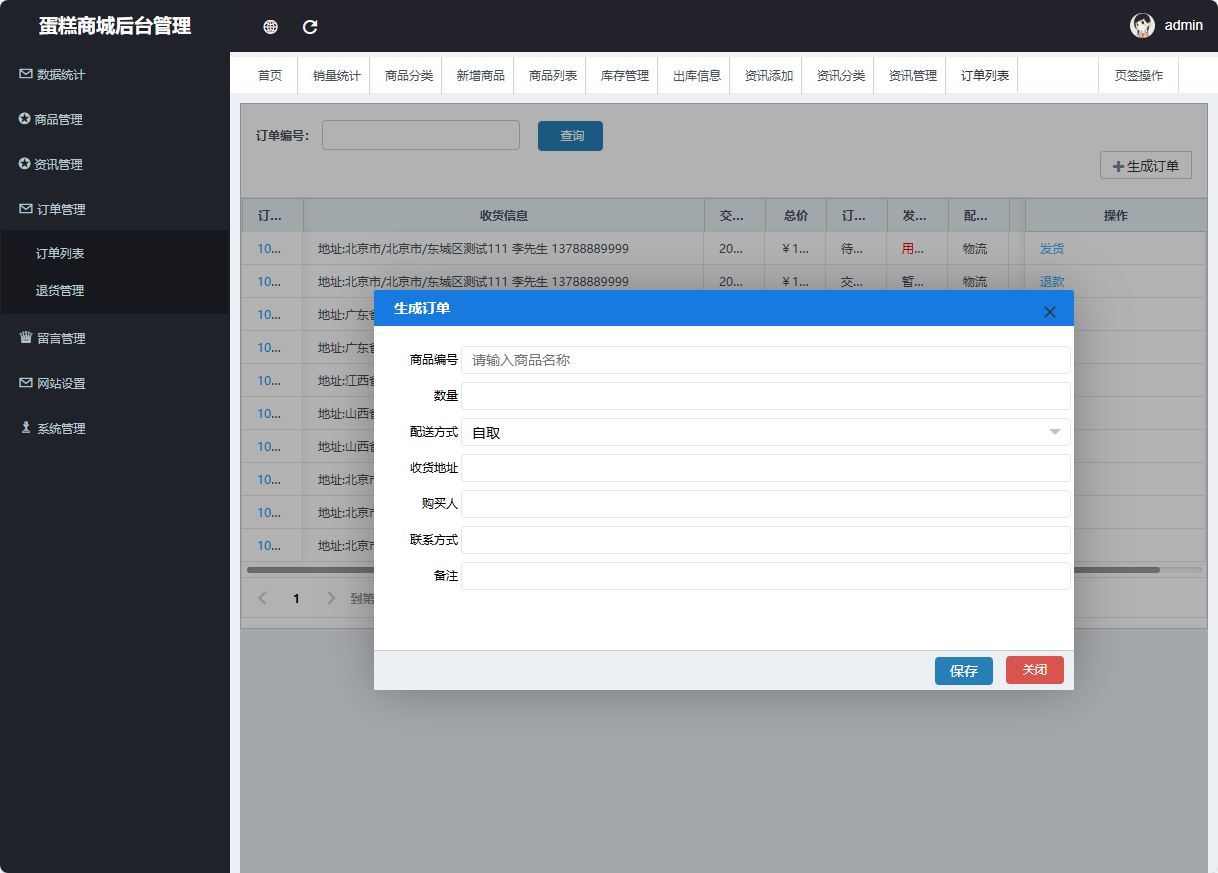
Task: Click the crown icon beside 留言管理
Action: [25, 338]
